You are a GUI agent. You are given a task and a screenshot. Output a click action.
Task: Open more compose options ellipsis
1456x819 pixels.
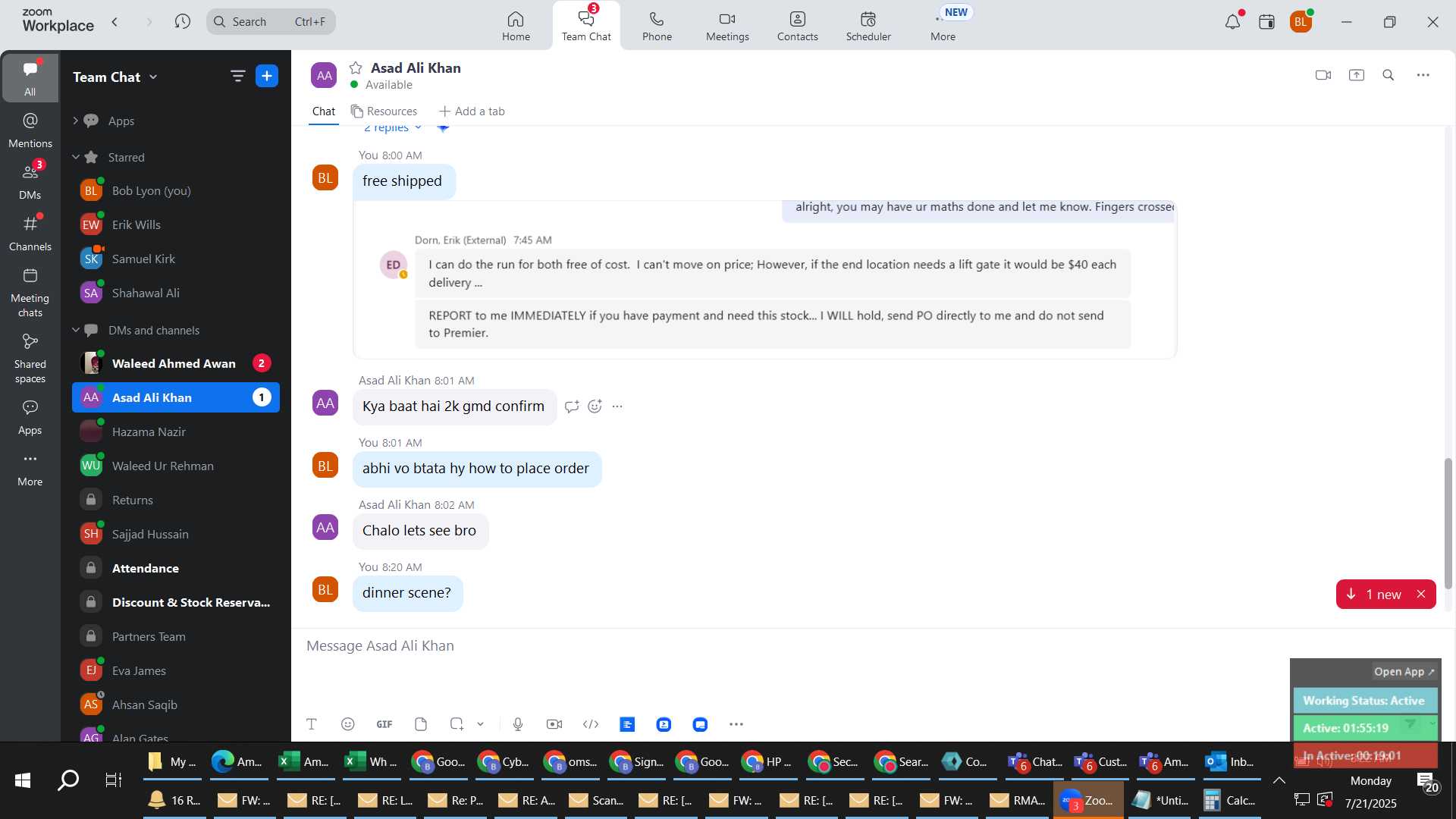(736, 724)
